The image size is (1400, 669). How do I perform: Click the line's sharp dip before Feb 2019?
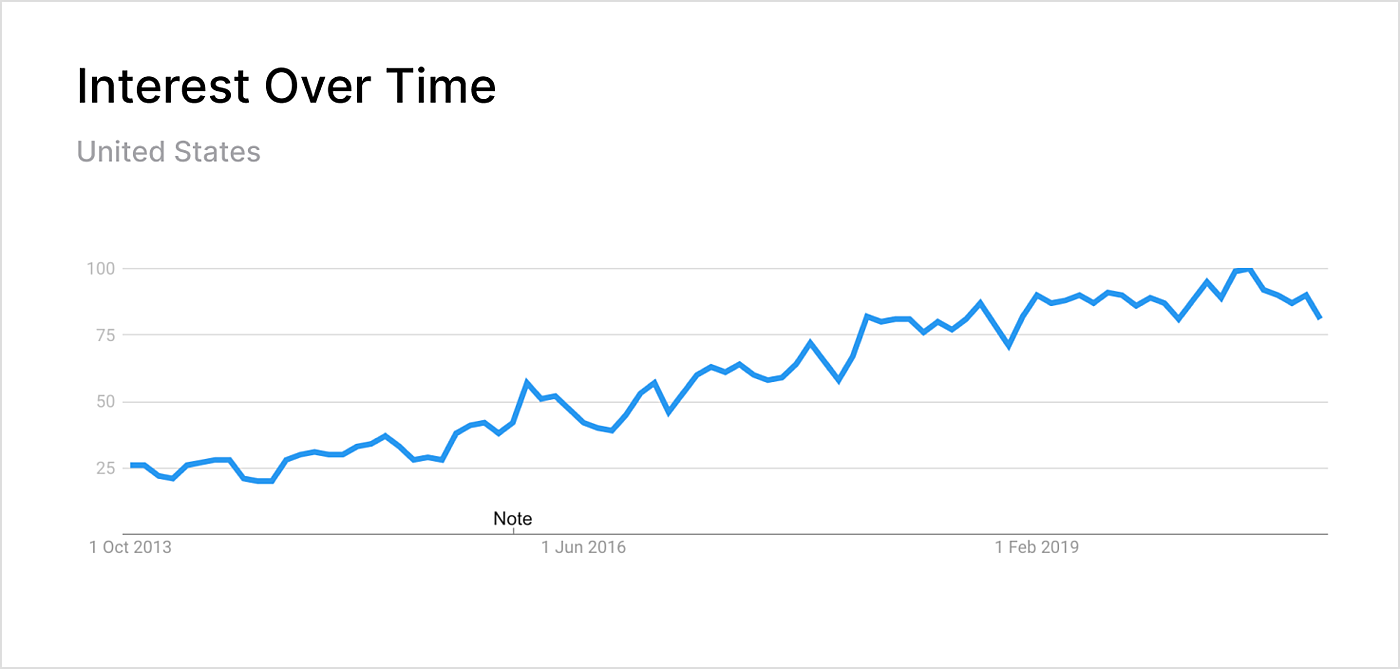tap(1009, 346)
